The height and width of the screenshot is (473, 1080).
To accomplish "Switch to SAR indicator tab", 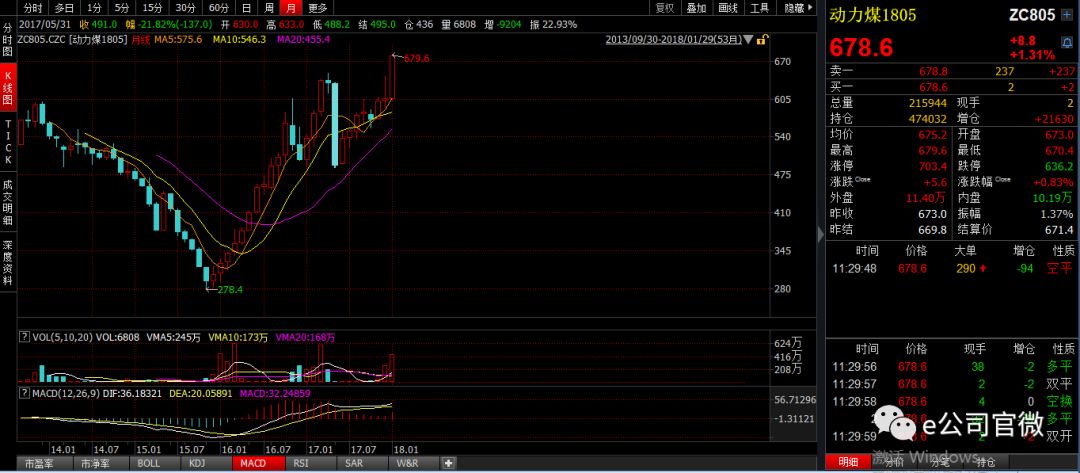I will click(x=354, y=463).
